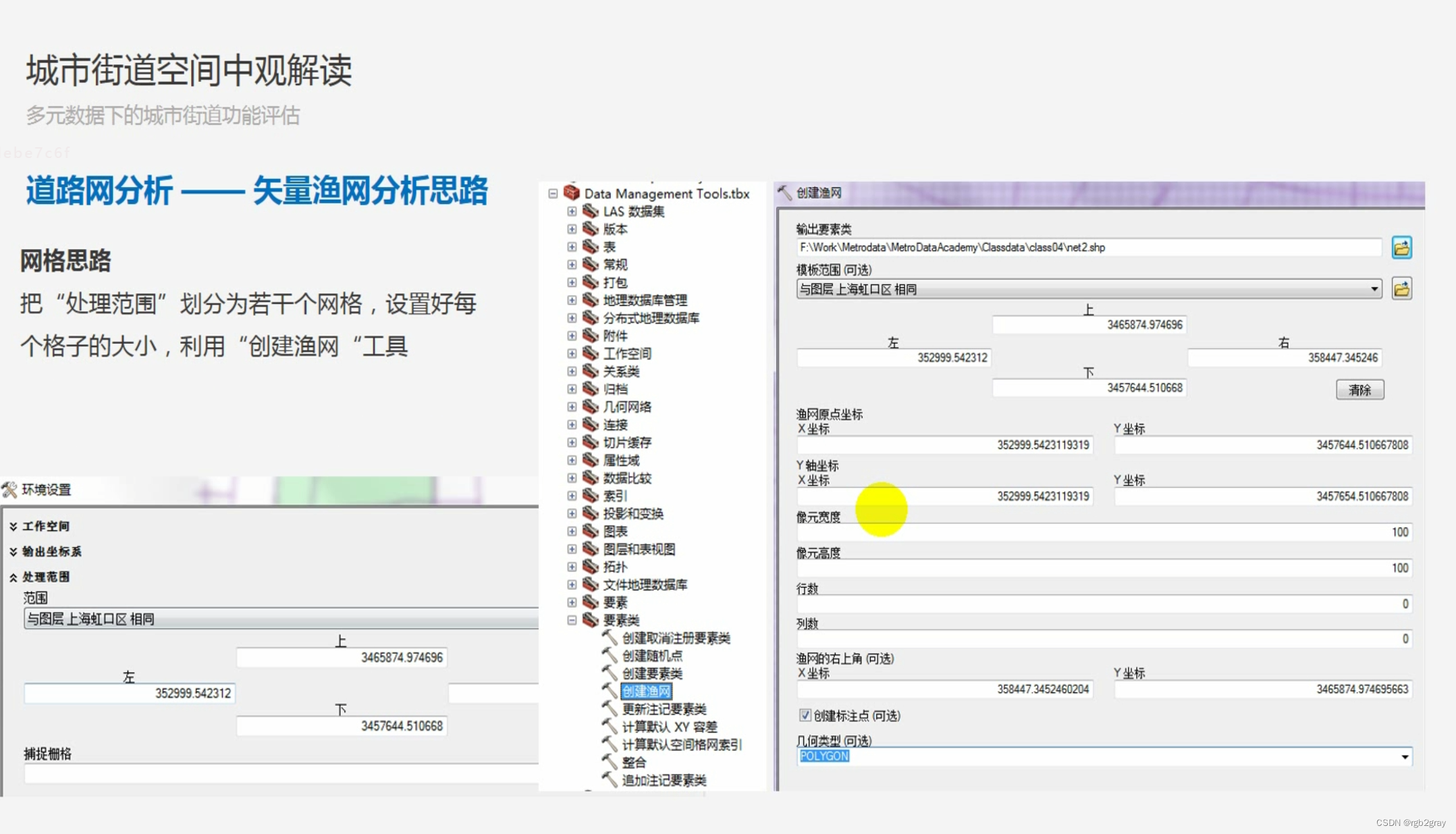
Task: Click Y 轴坐标 Y field showing 3457654.510667808
Action: point(1263,496)
